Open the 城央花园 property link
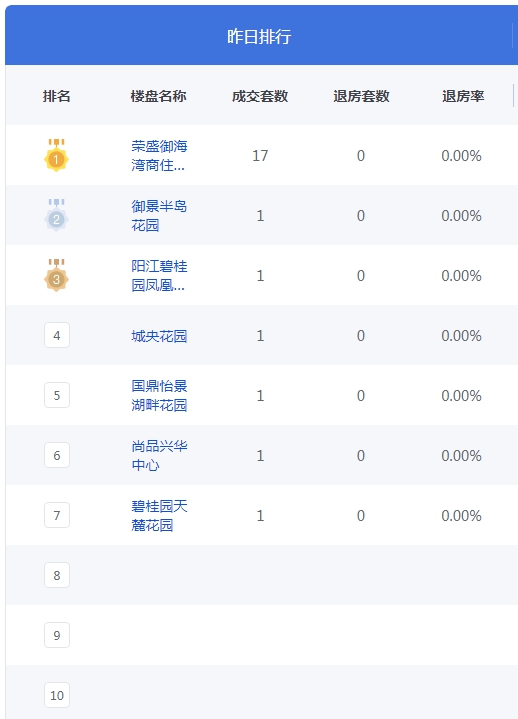The image size is (518, 719). [x=159, y=336]
